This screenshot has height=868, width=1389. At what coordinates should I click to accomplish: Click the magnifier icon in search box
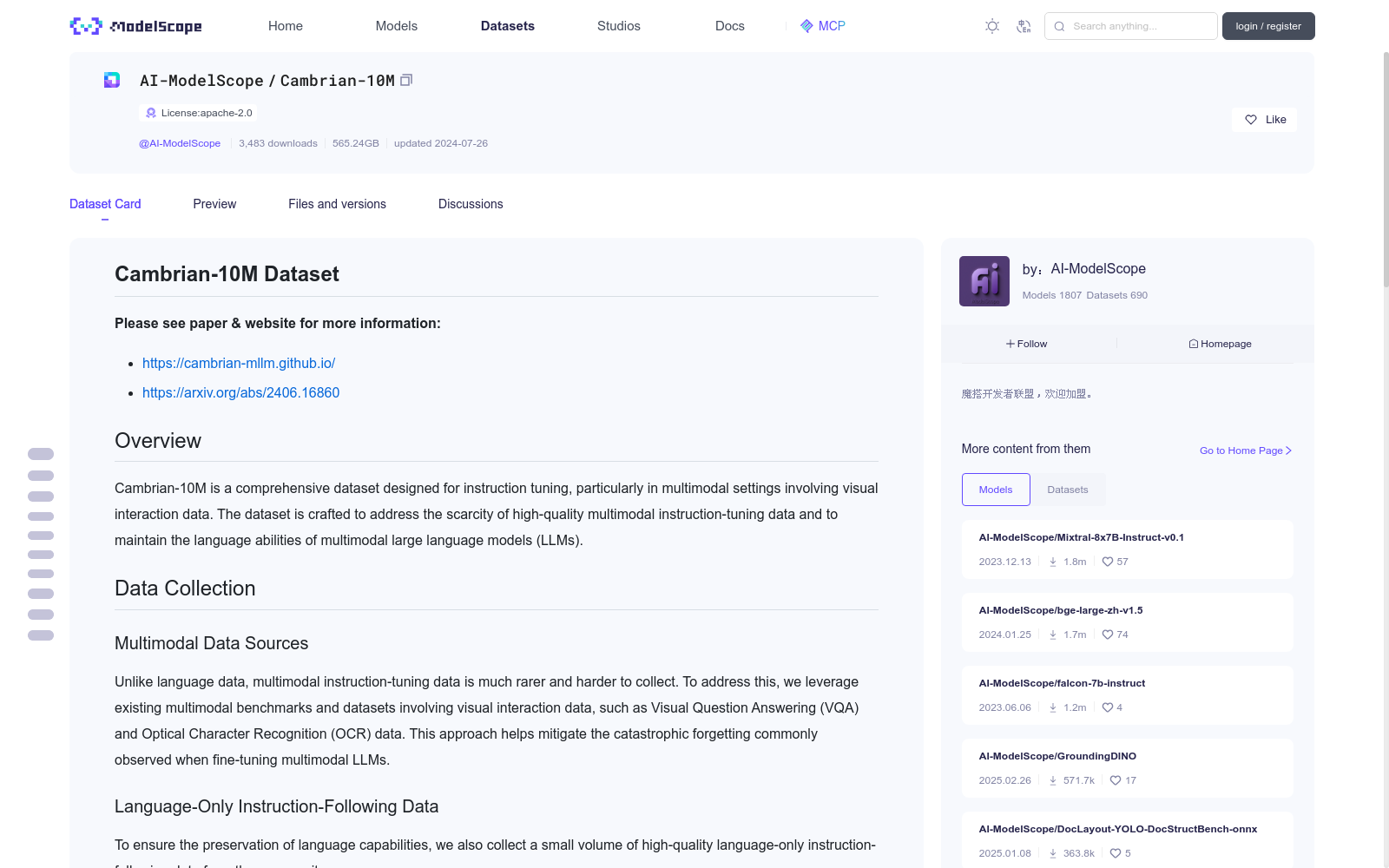[x=1059, y=26]
